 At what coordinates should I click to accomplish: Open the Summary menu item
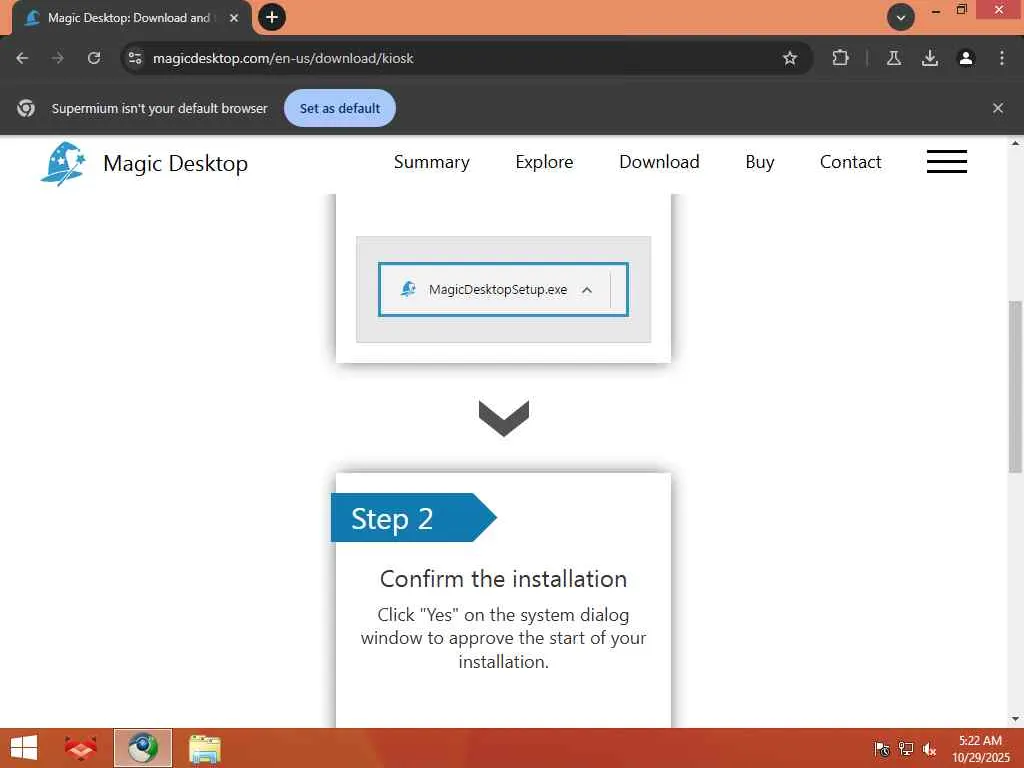432,162
